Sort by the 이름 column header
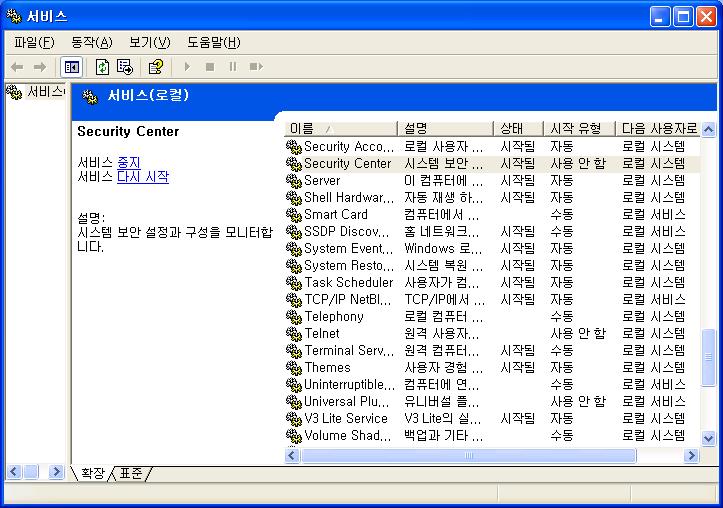 [x=341, y=128]
